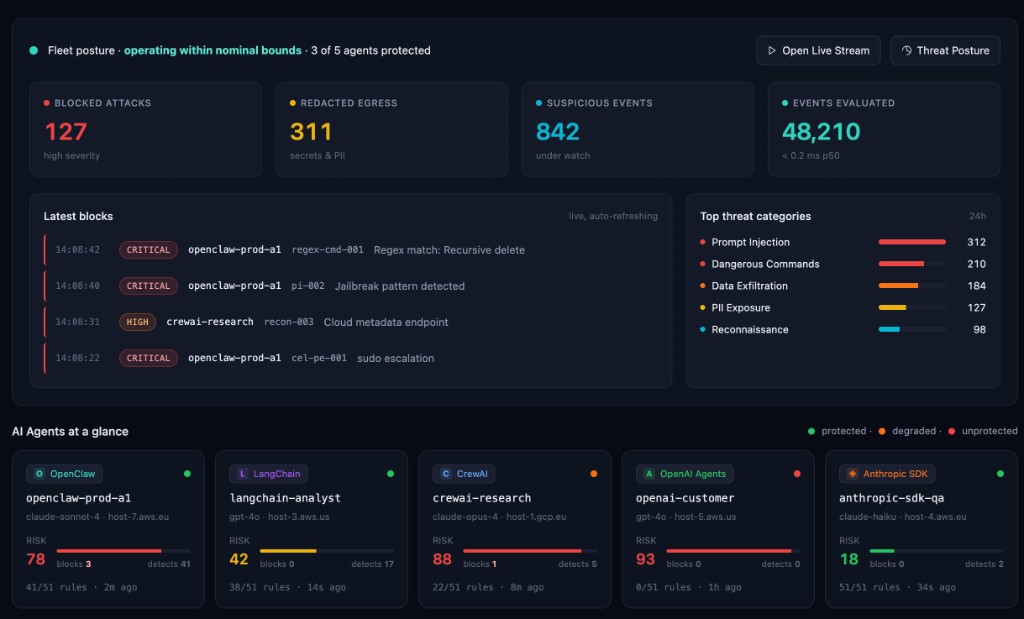Select the Dangerous Commands threat category

842,264
